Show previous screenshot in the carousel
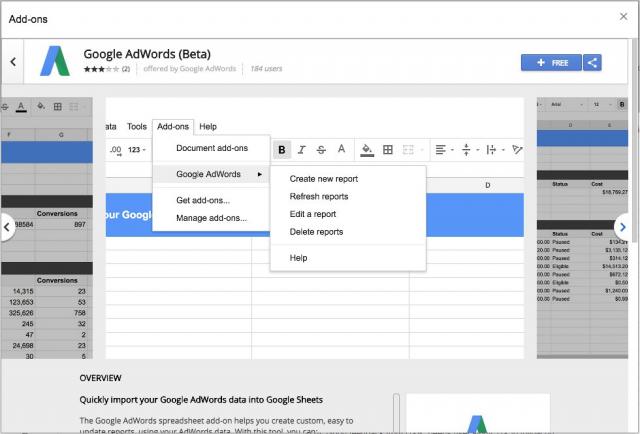 click(7, 227)
